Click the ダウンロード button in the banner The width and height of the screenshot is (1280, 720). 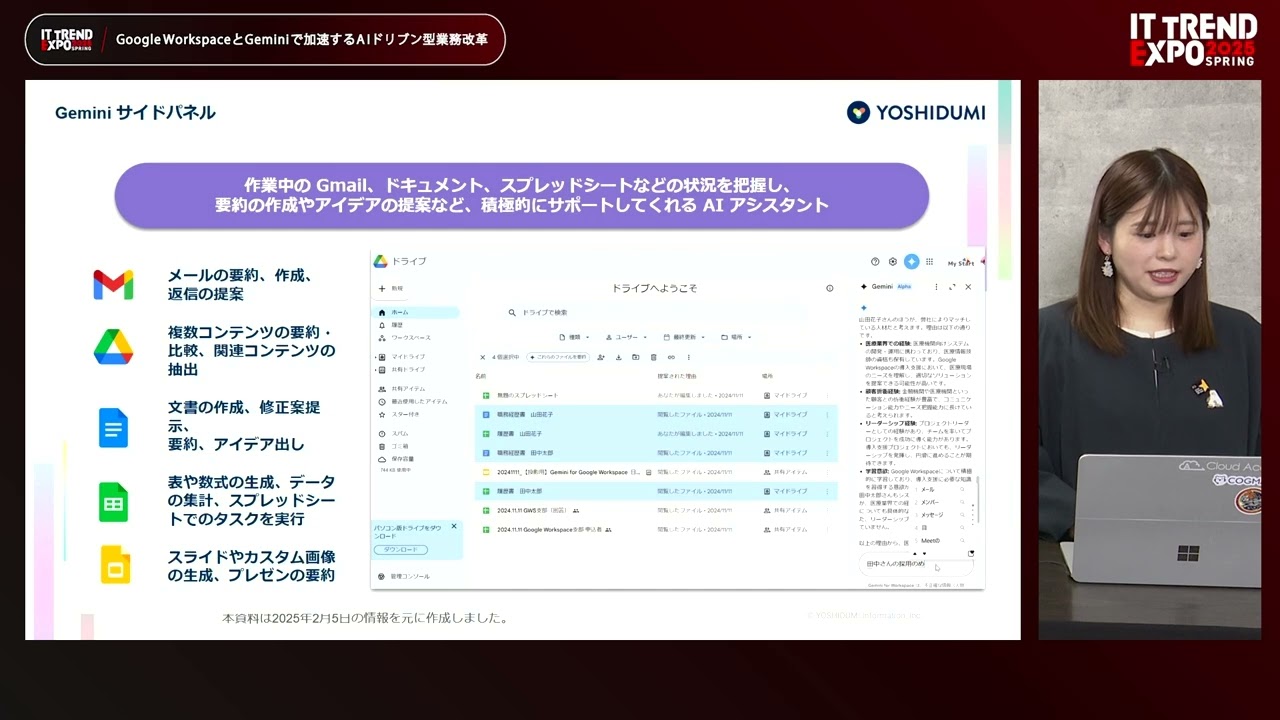click(400, 550)
